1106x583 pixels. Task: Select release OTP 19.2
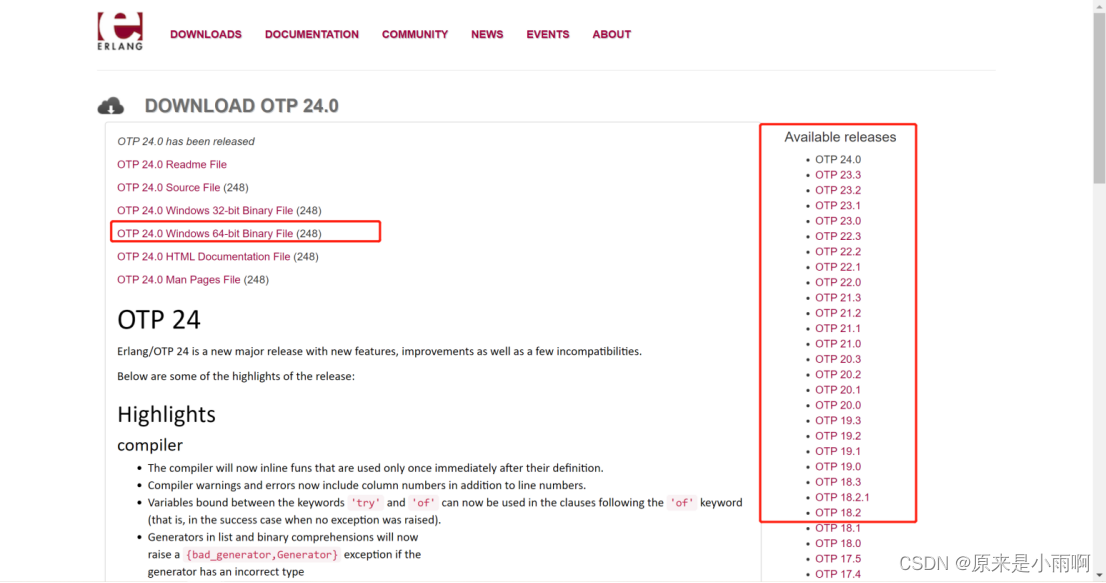click(x=838, y=436)
